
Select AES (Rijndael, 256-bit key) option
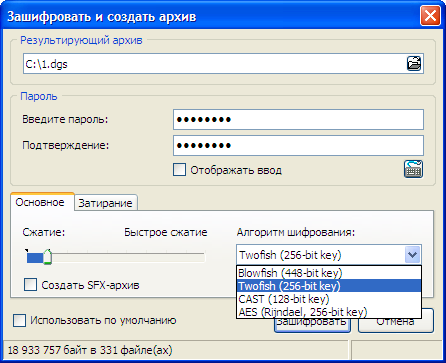point(329,312)
